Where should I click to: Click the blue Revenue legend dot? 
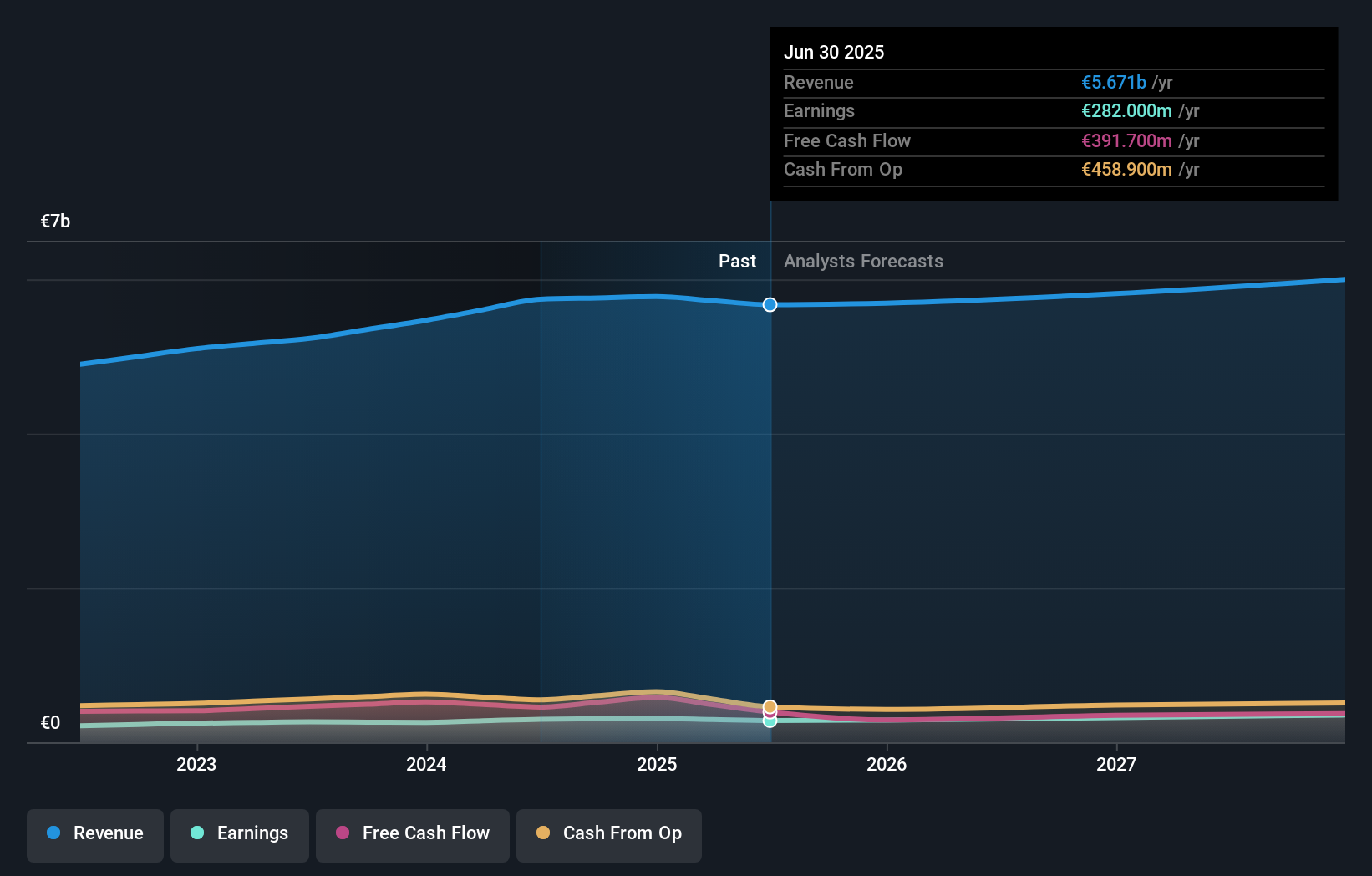click(53, 833)
